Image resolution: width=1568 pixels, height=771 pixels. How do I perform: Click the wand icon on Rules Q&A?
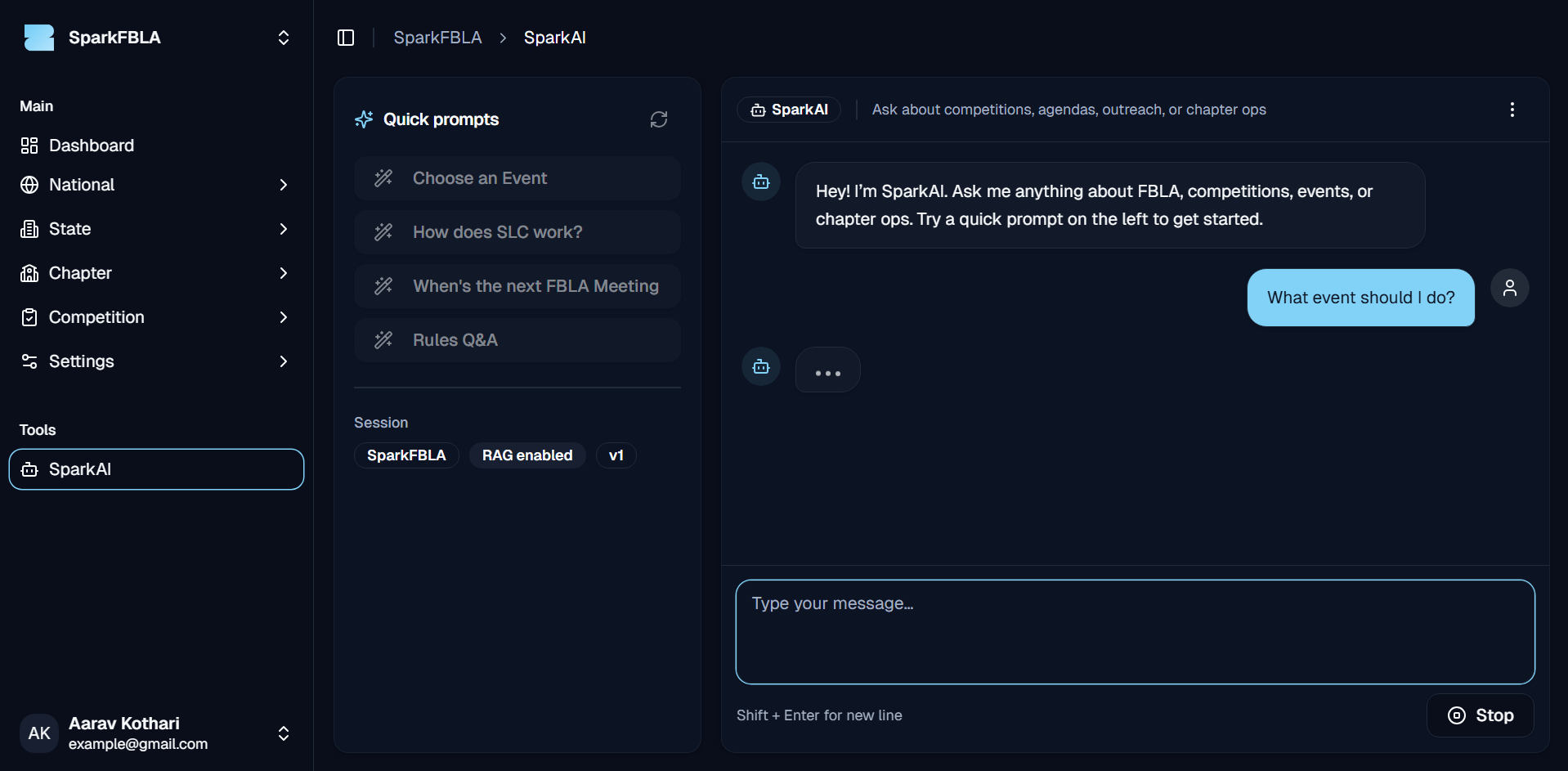383,340
